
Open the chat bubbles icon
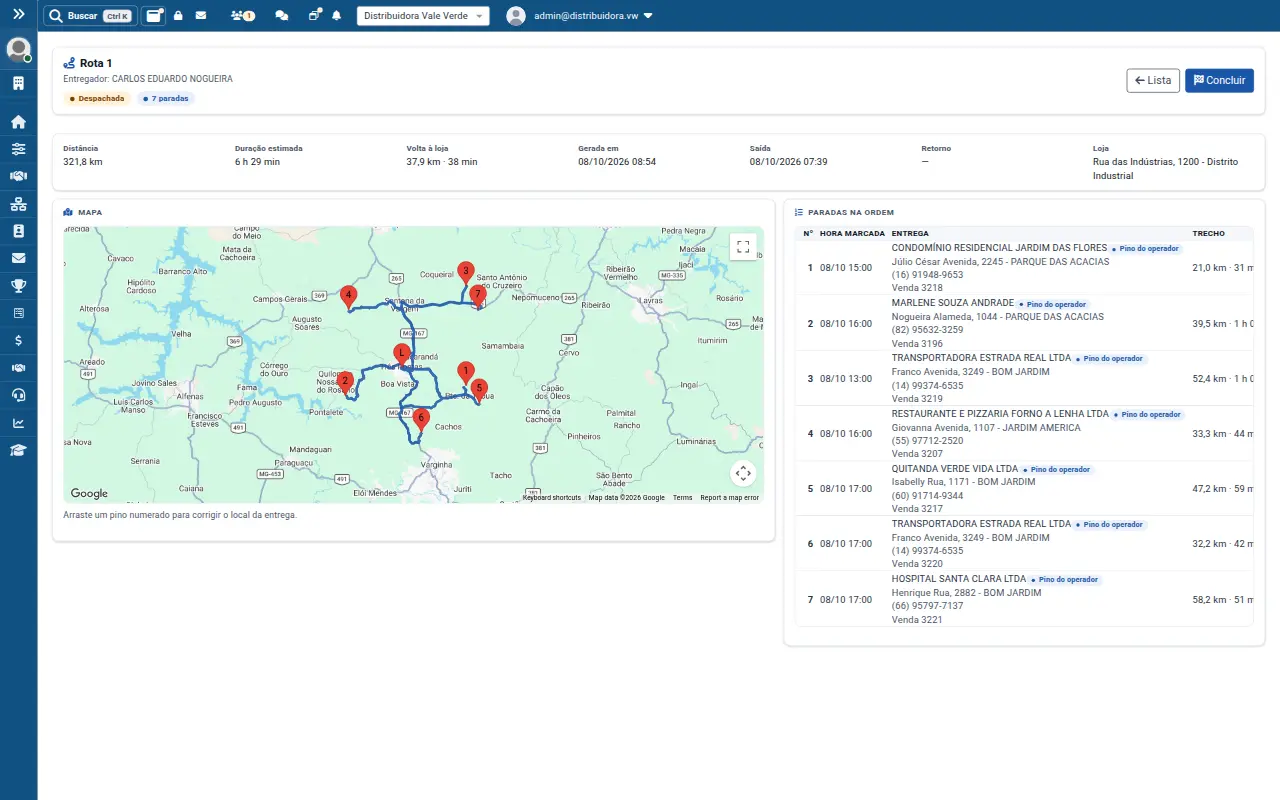pyautogui.click(x=282, y=16)
